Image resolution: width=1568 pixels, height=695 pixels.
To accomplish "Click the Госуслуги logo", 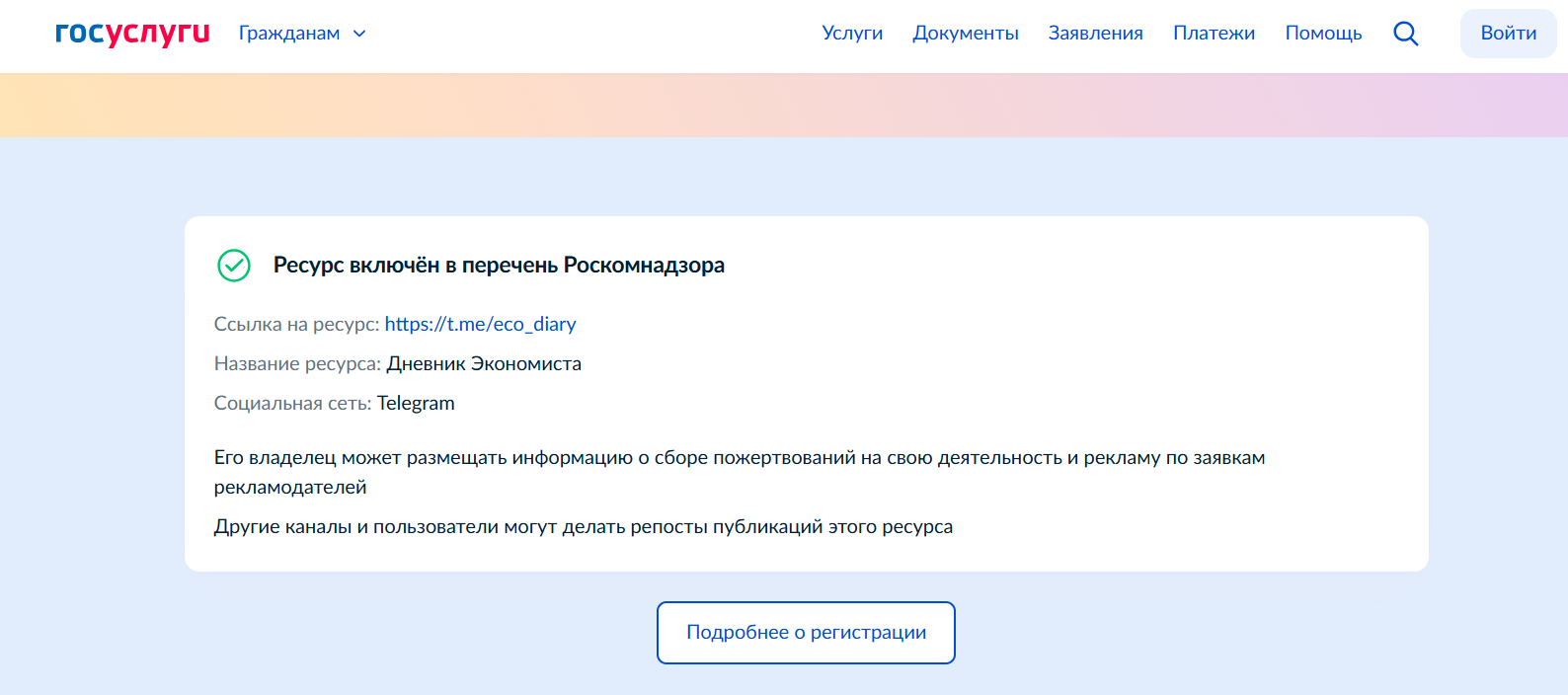I will [132, 33].
